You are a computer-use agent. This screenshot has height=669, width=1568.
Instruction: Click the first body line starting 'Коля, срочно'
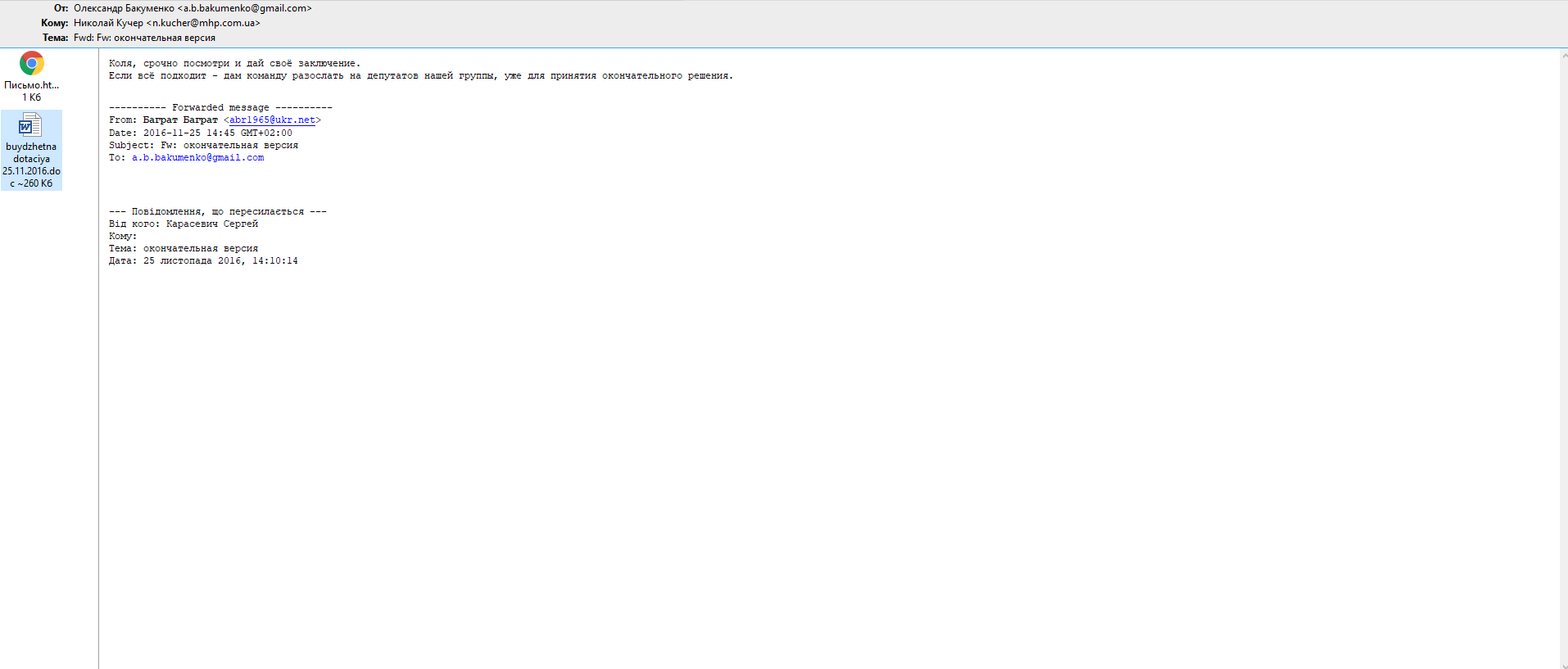(234, 64)
